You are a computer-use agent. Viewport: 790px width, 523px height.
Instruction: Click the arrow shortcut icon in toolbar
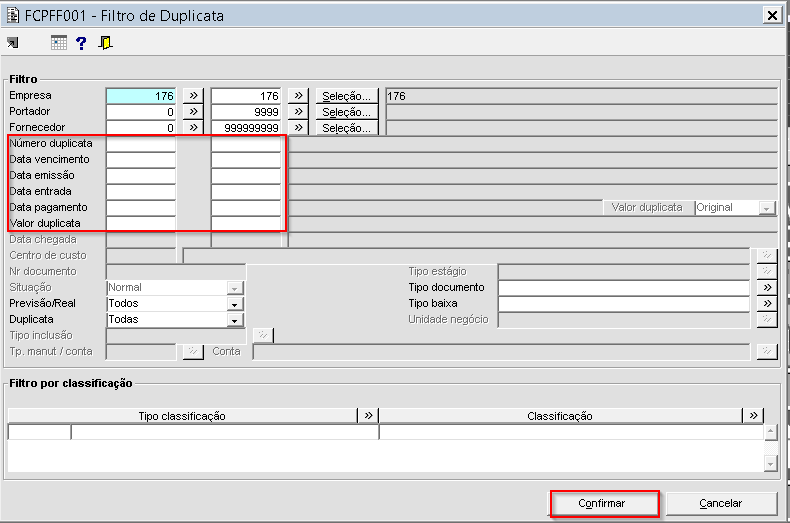[13, 43]
